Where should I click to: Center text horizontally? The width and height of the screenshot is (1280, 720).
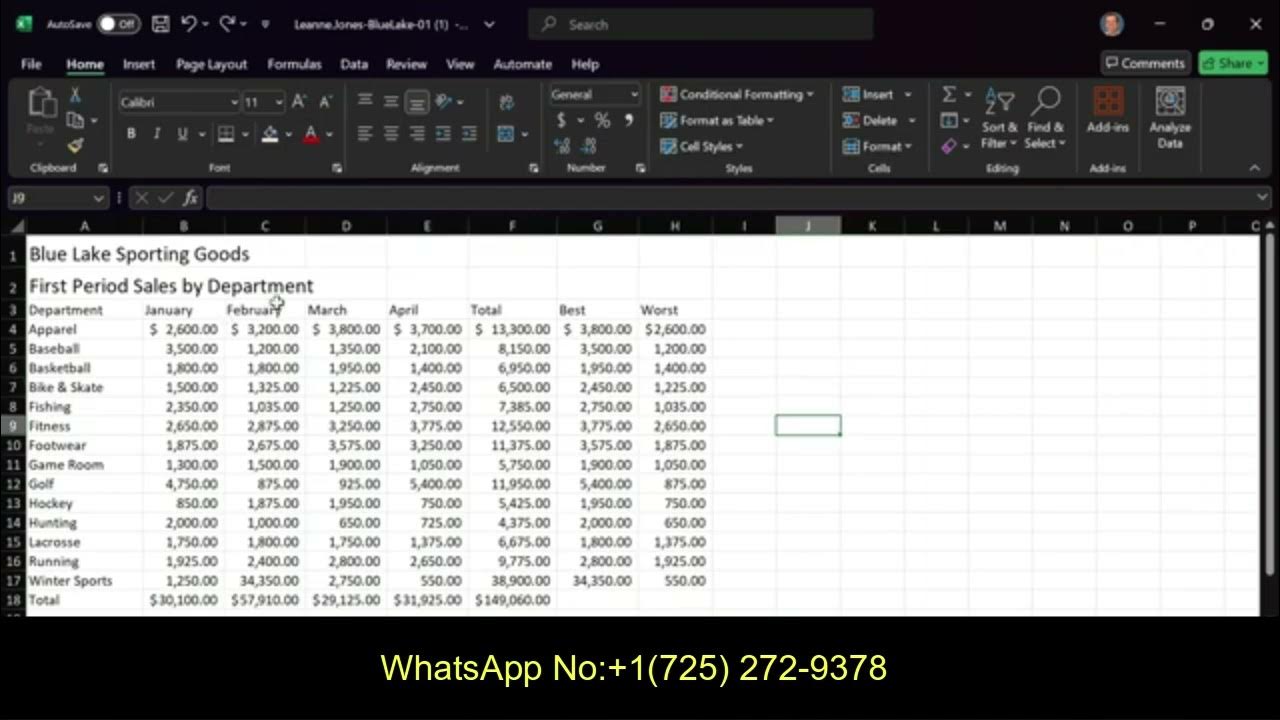point(391,133)
